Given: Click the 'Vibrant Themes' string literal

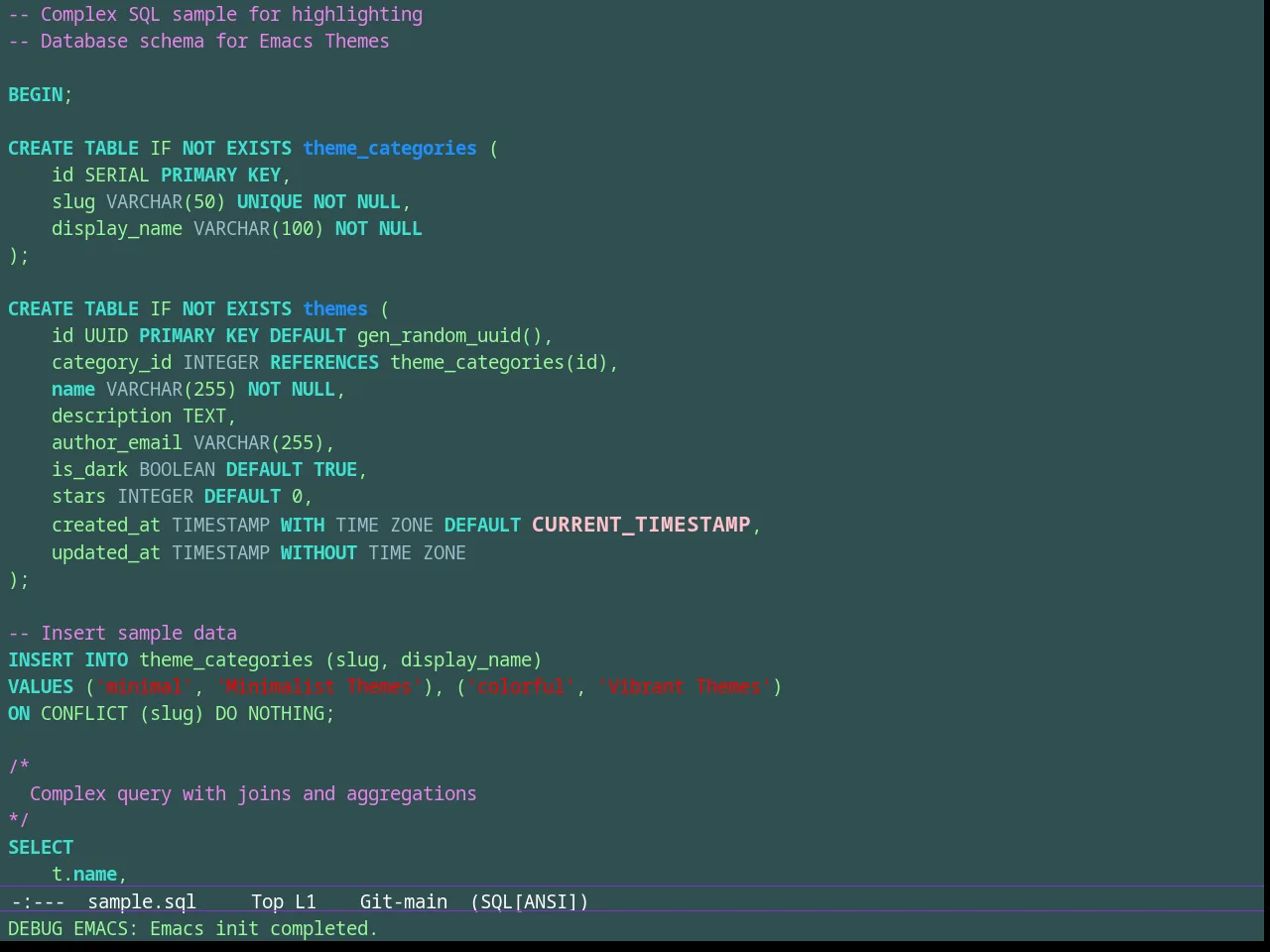Looking at the screenshot, I should click(x=685, y=686).
